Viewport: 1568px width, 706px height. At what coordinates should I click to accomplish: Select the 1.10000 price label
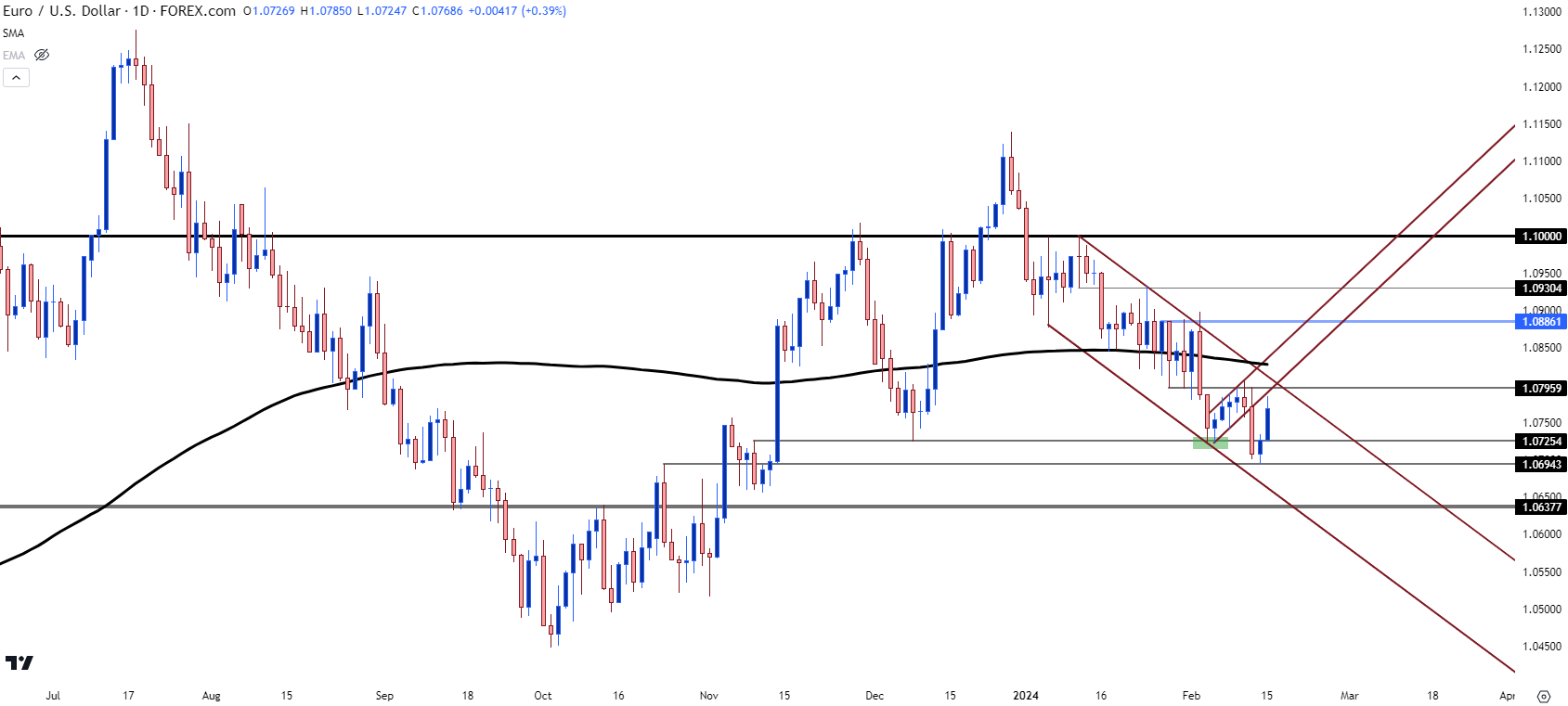point(1541,237)
